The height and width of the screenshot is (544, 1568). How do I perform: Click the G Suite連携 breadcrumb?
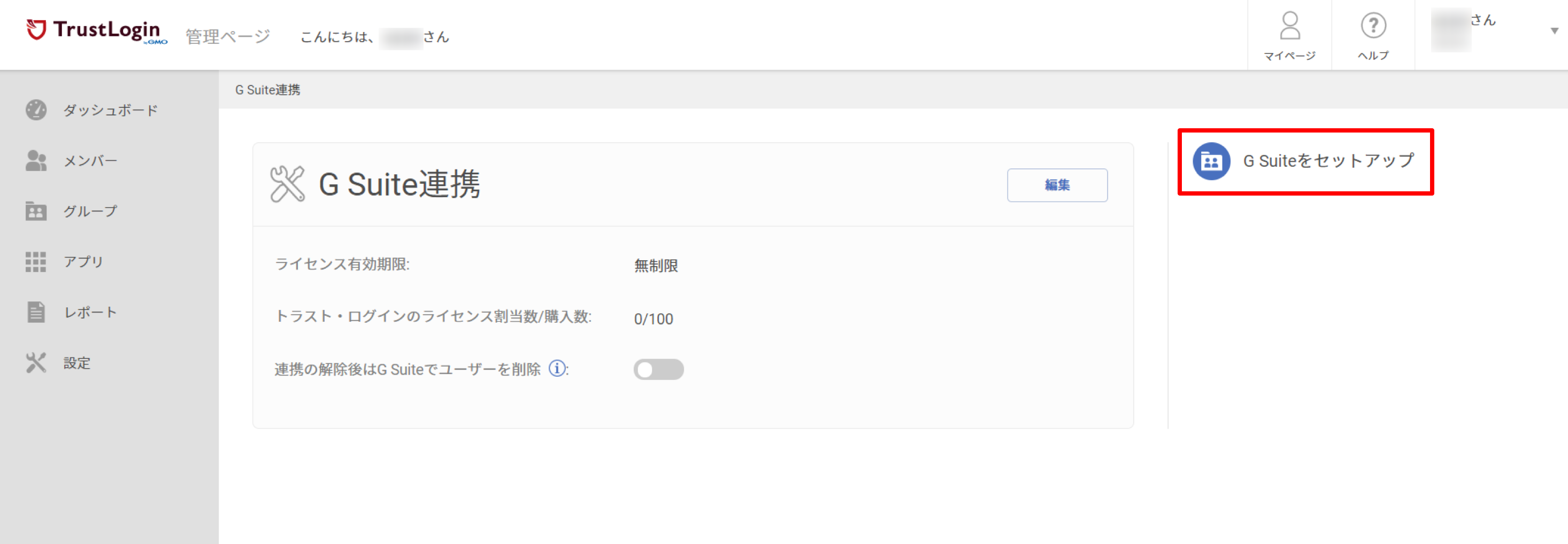click(x=267, y=90)
